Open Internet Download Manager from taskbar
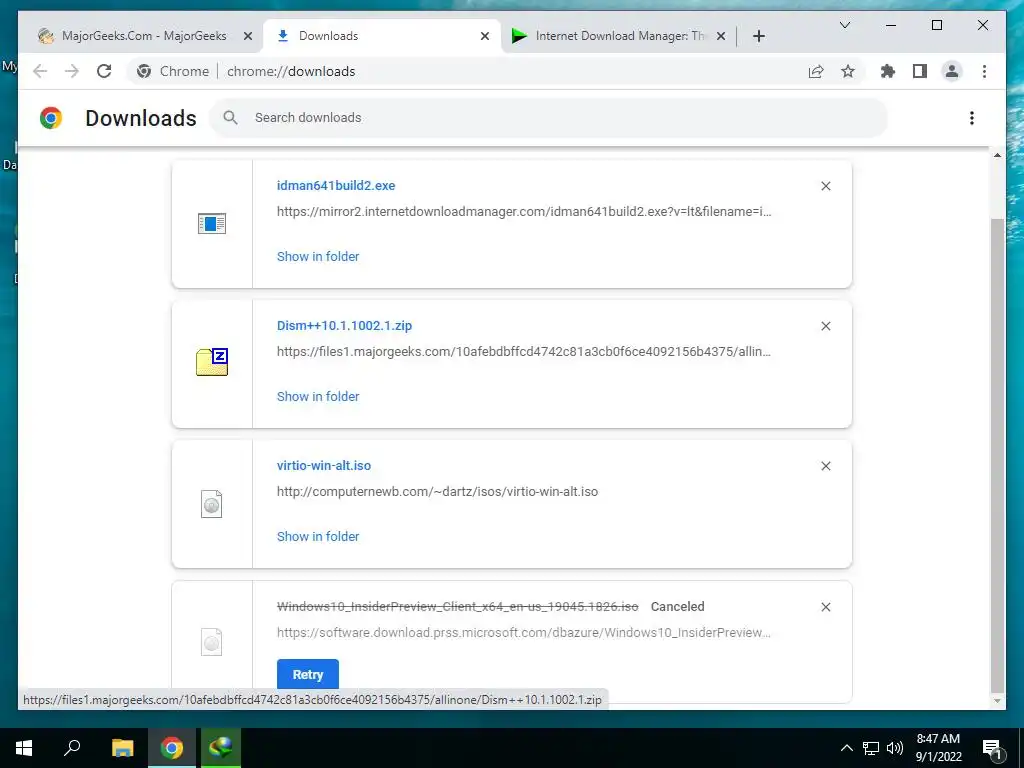The width and height of the screenshot is (1024, 768). click(221, 748)
